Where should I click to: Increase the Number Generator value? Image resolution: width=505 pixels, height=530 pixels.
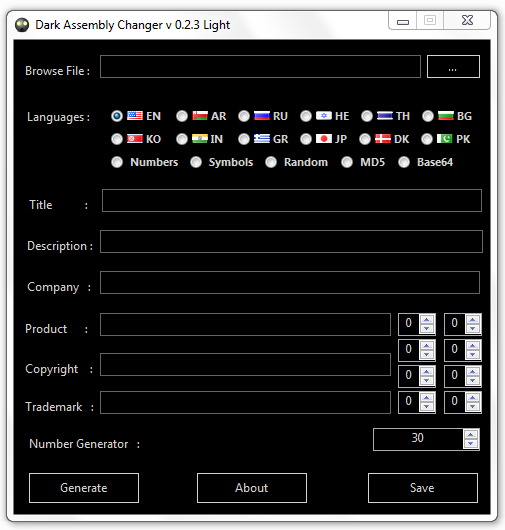click(471, 434)
